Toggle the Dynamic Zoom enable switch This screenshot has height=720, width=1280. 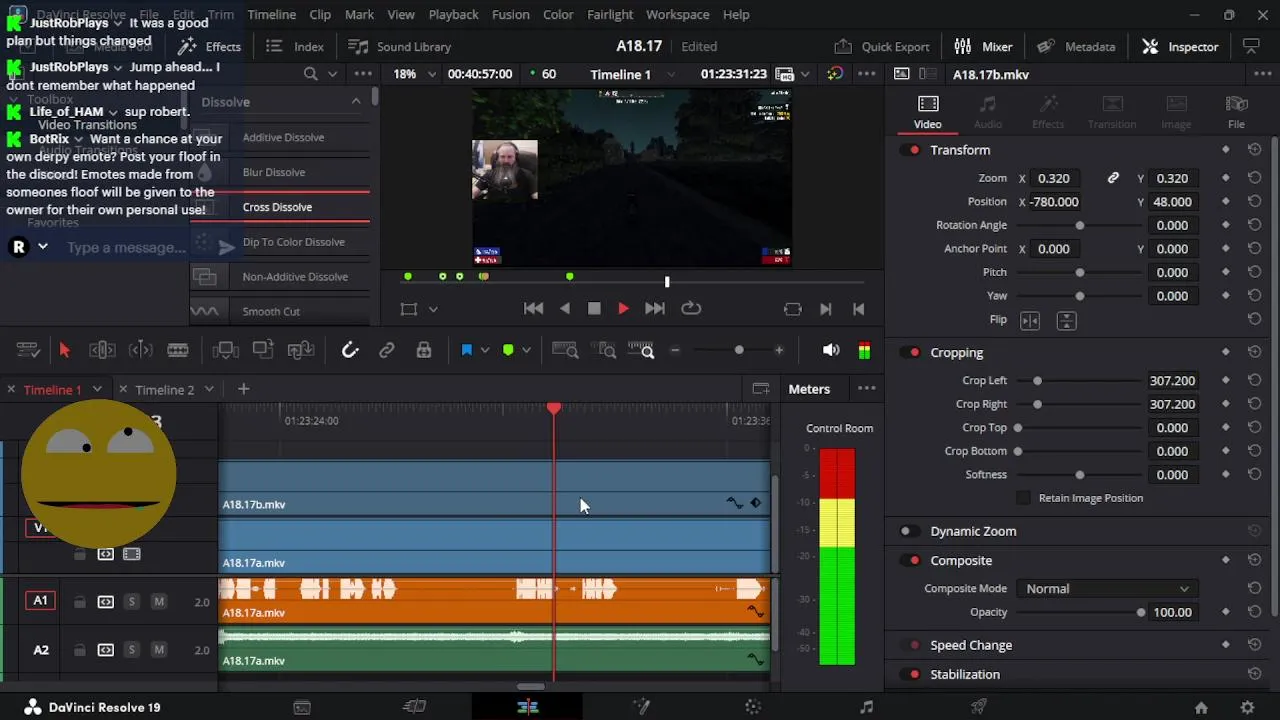(906, 531)
